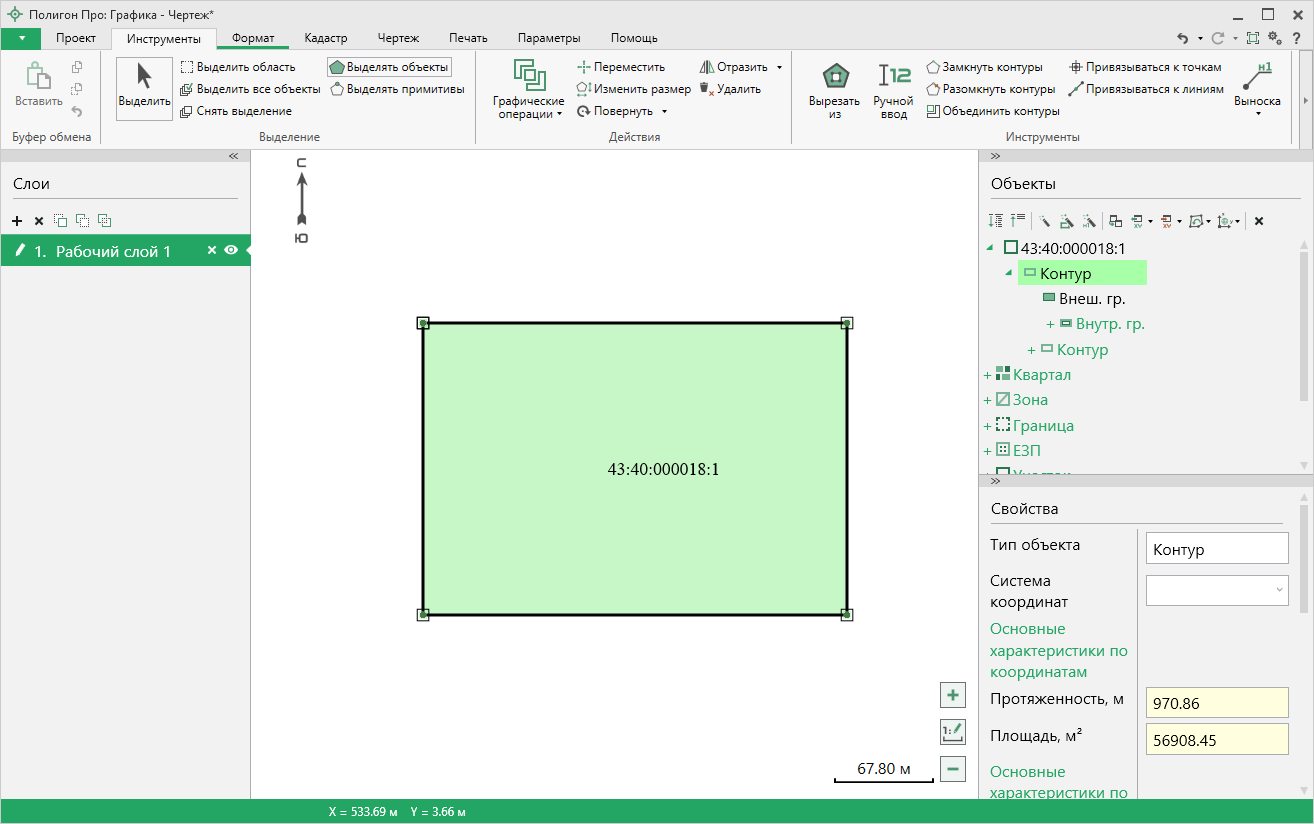
Task: Click the zoom in plus button
Action: pyautogui.click(x=953, y=695)
